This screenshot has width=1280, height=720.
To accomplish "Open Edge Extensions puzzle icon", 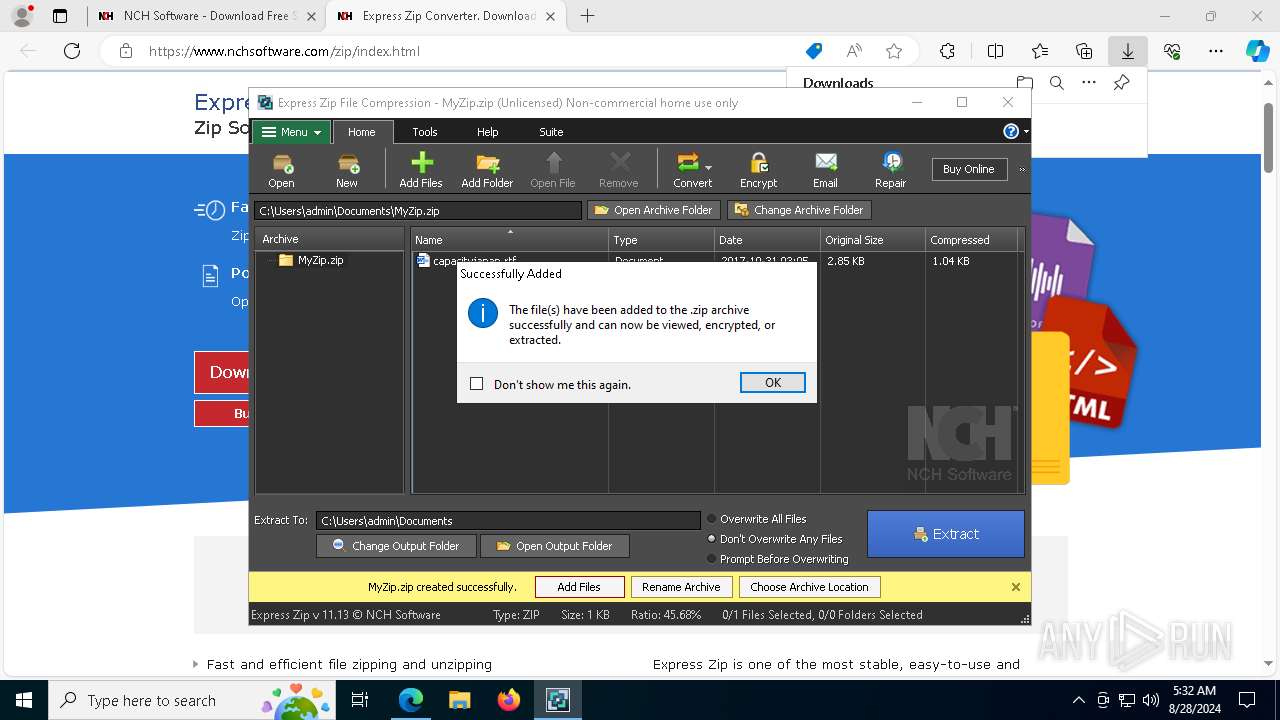I will (x=947, y=51).
